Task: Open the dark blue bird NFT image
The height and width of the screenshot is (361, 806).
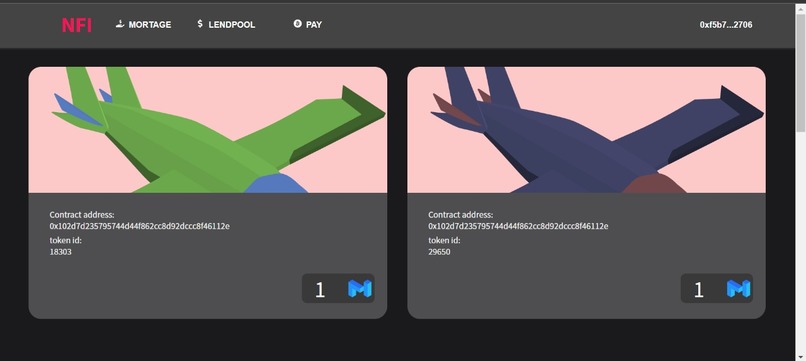Action: pos(587,130)
